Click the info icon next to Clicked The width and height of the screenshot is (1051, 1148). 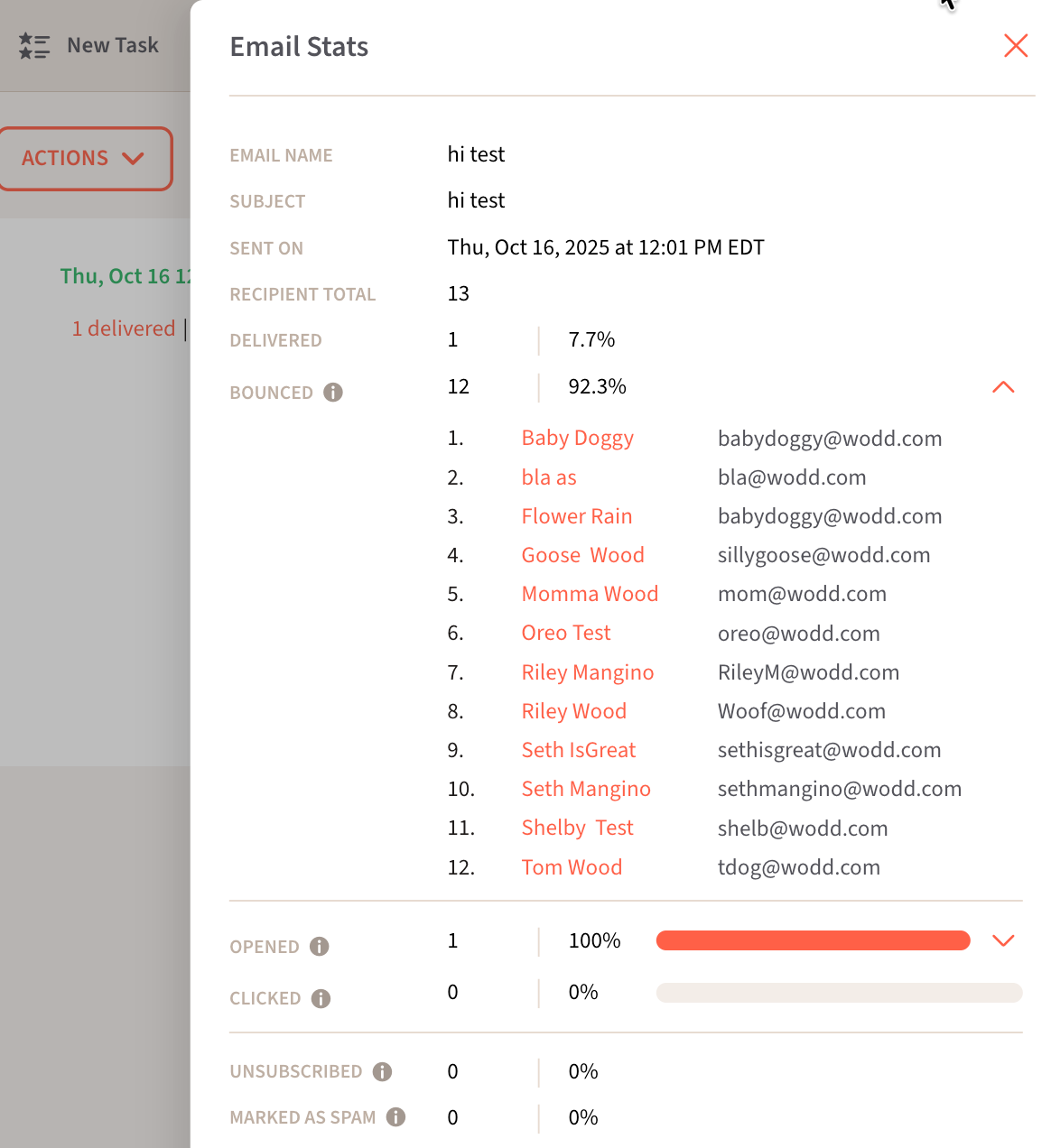(x=321, y=998)
